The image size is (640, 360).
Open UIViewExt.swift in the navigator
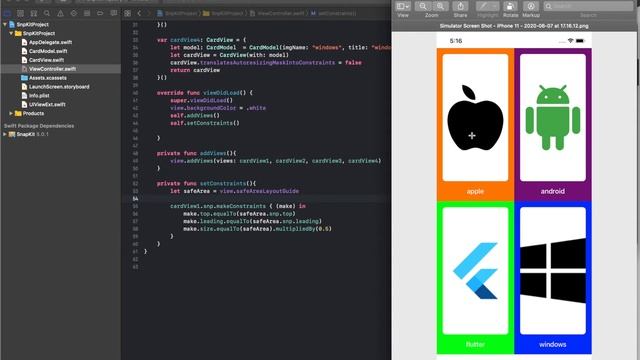coord(47,105)
